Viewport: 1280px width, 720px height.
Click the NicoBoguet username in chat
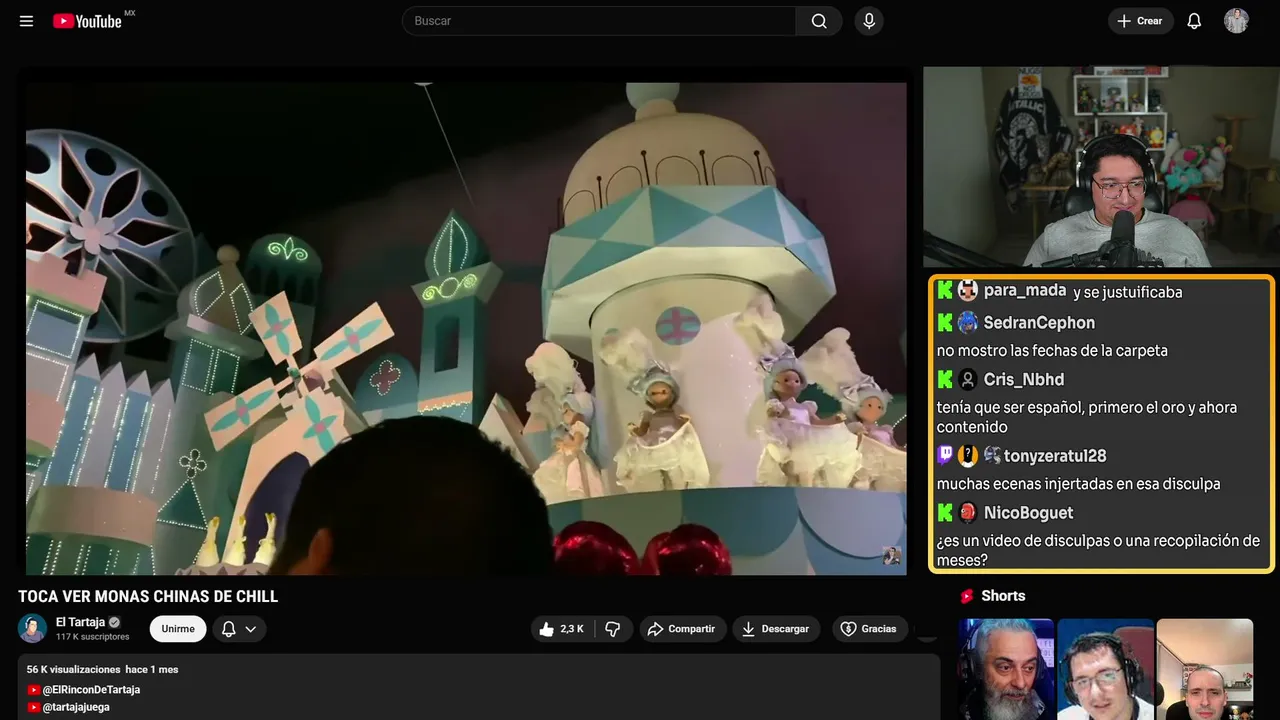(1029, 513)
